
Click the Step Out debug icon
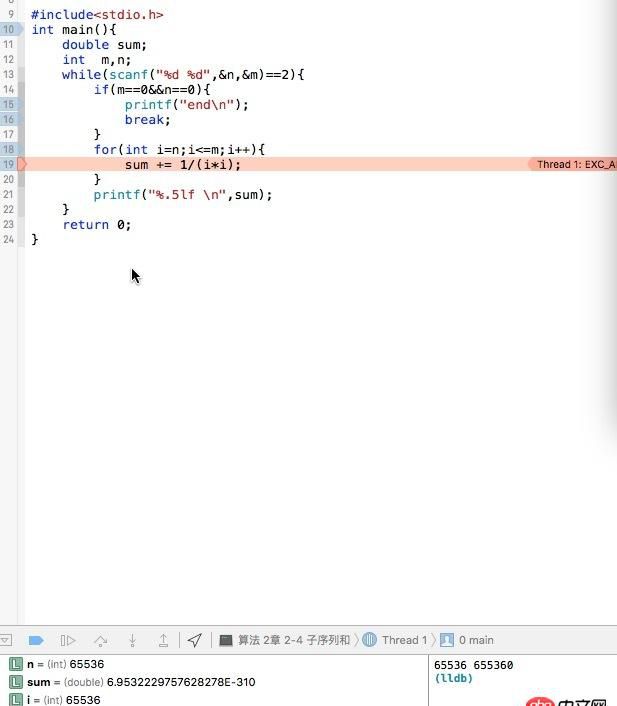coord(163,640)
